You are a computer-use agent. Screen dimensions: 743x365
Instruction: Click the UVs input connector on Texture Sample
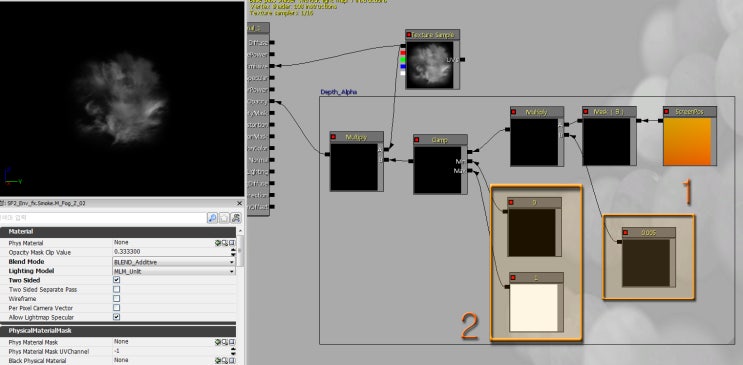(x=462, y=60)
